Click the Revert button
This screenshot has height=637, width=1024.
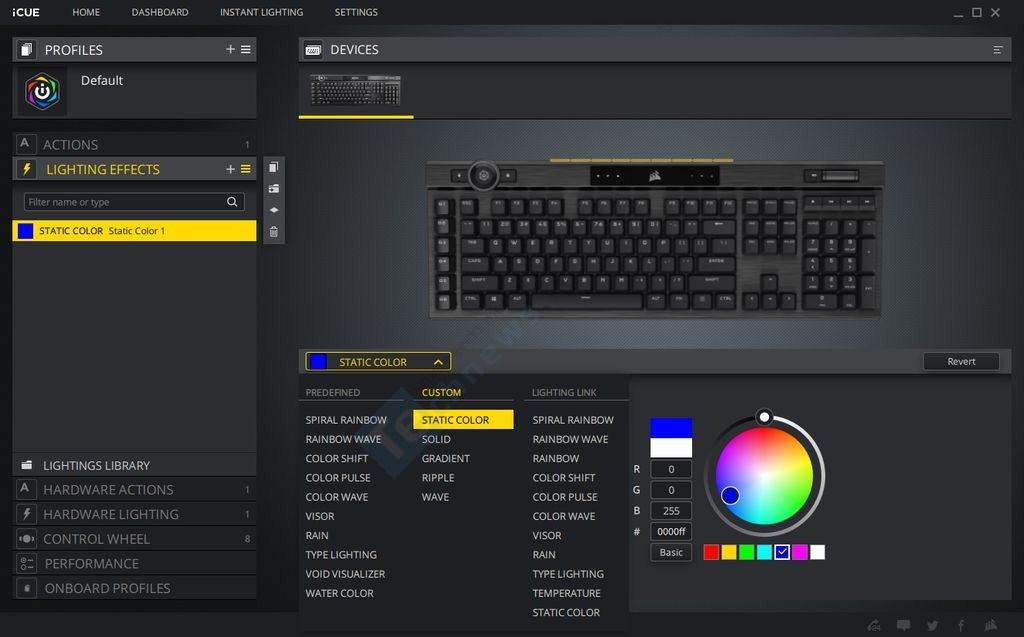[961, 361]
